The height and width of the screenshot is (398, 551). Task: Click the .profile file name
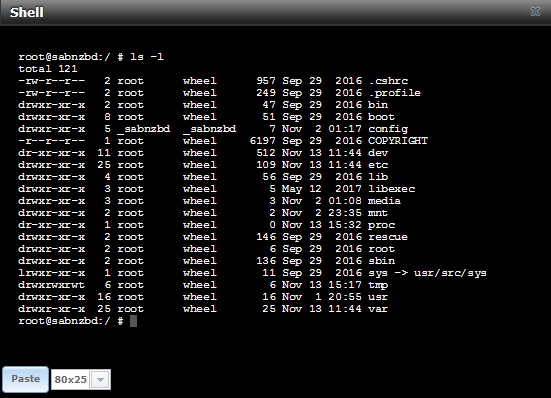point(394,93)
